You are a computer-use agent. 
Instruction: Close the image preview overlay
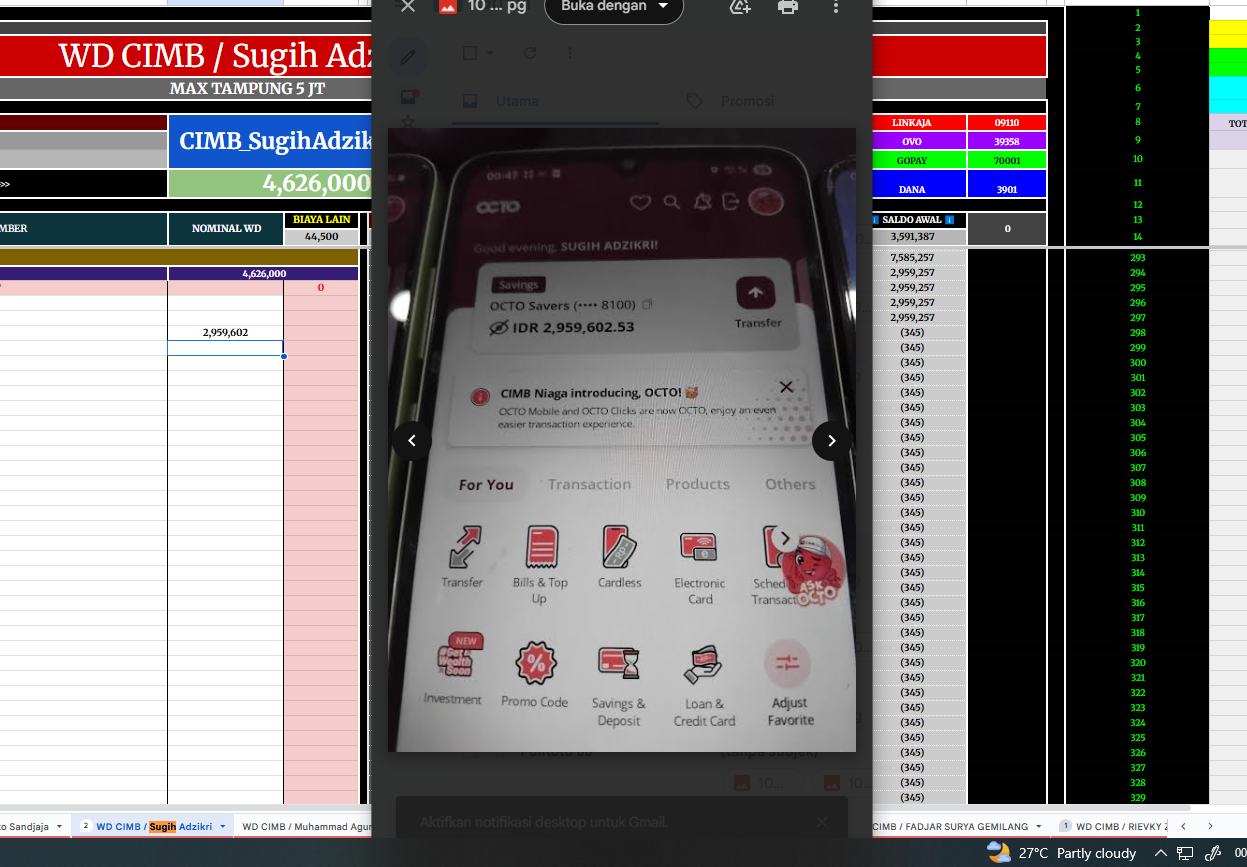click(x=408, y=6)
